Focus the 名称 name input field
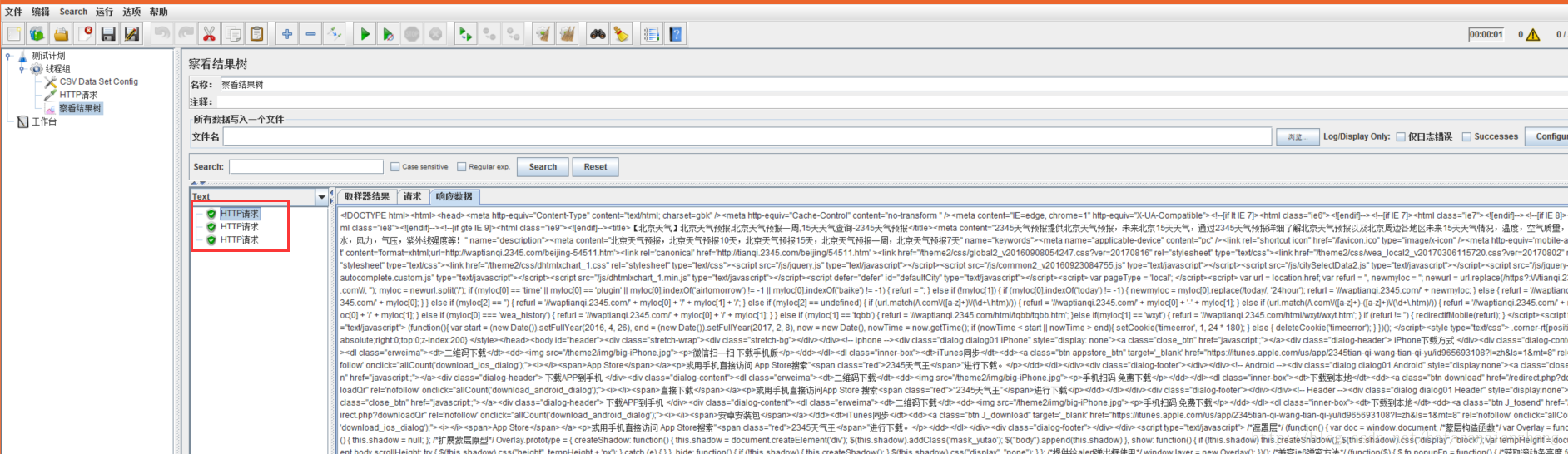 click(x=893, y=85)
